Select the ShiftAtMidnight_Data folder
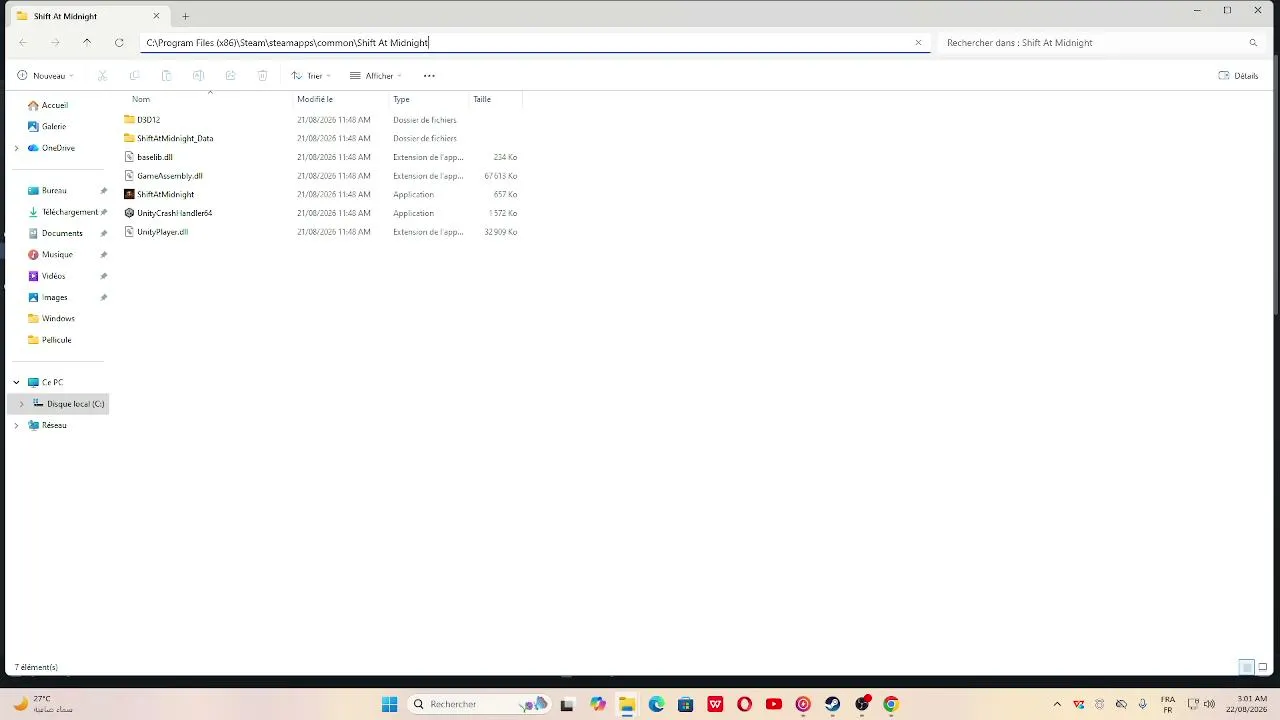 point(175,138)
